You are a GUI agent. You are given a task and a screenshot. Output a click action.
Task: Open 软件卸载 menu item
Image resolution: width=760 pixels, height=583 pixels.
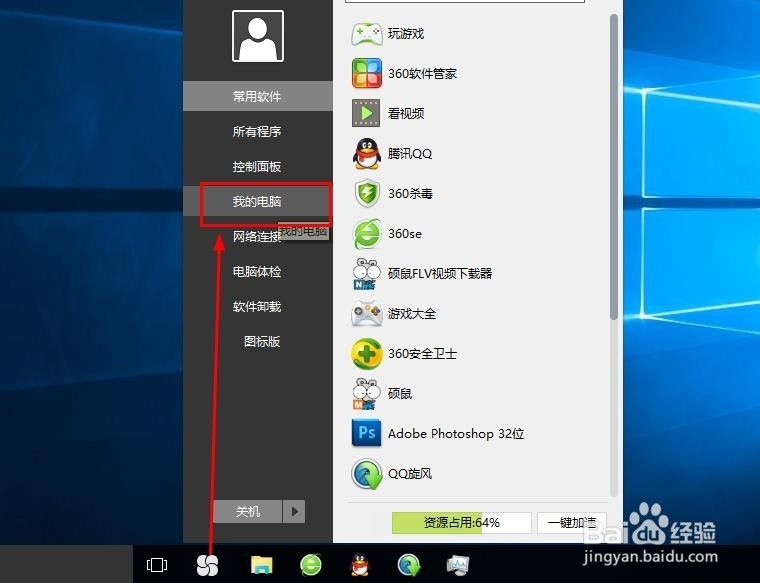coord(258,306)
